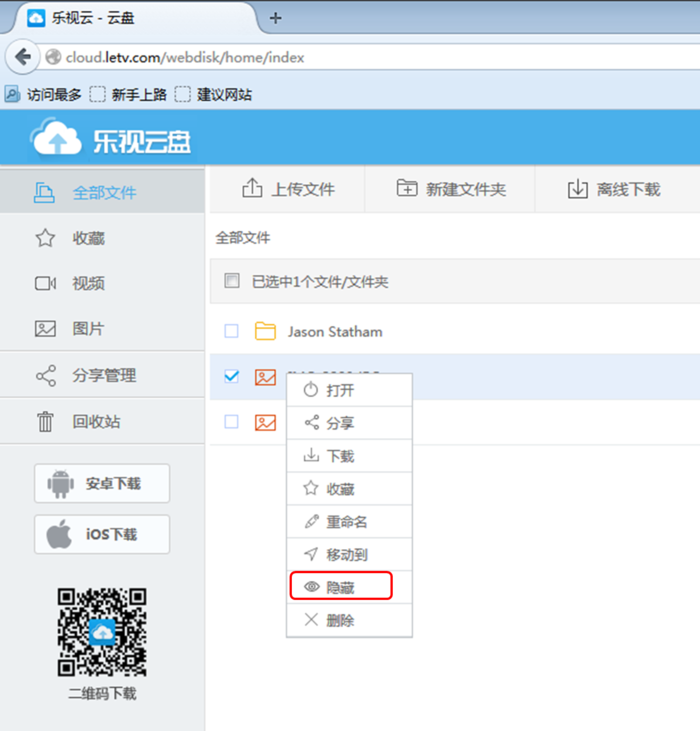Viewport: 700px width, 731px height.
Task: Click the picture icon beside 图片
Action: click(45, 328)
